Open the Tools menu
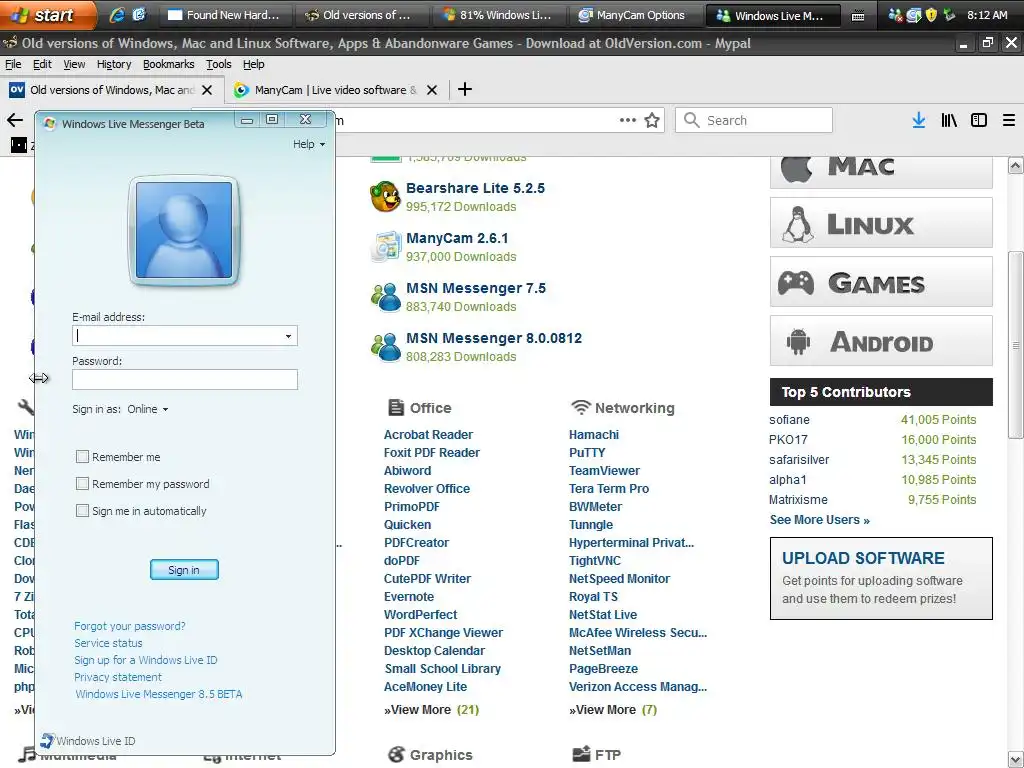The height and width of the screenshot is (768, 1024). pyautogui.click(x=218, y=64)
